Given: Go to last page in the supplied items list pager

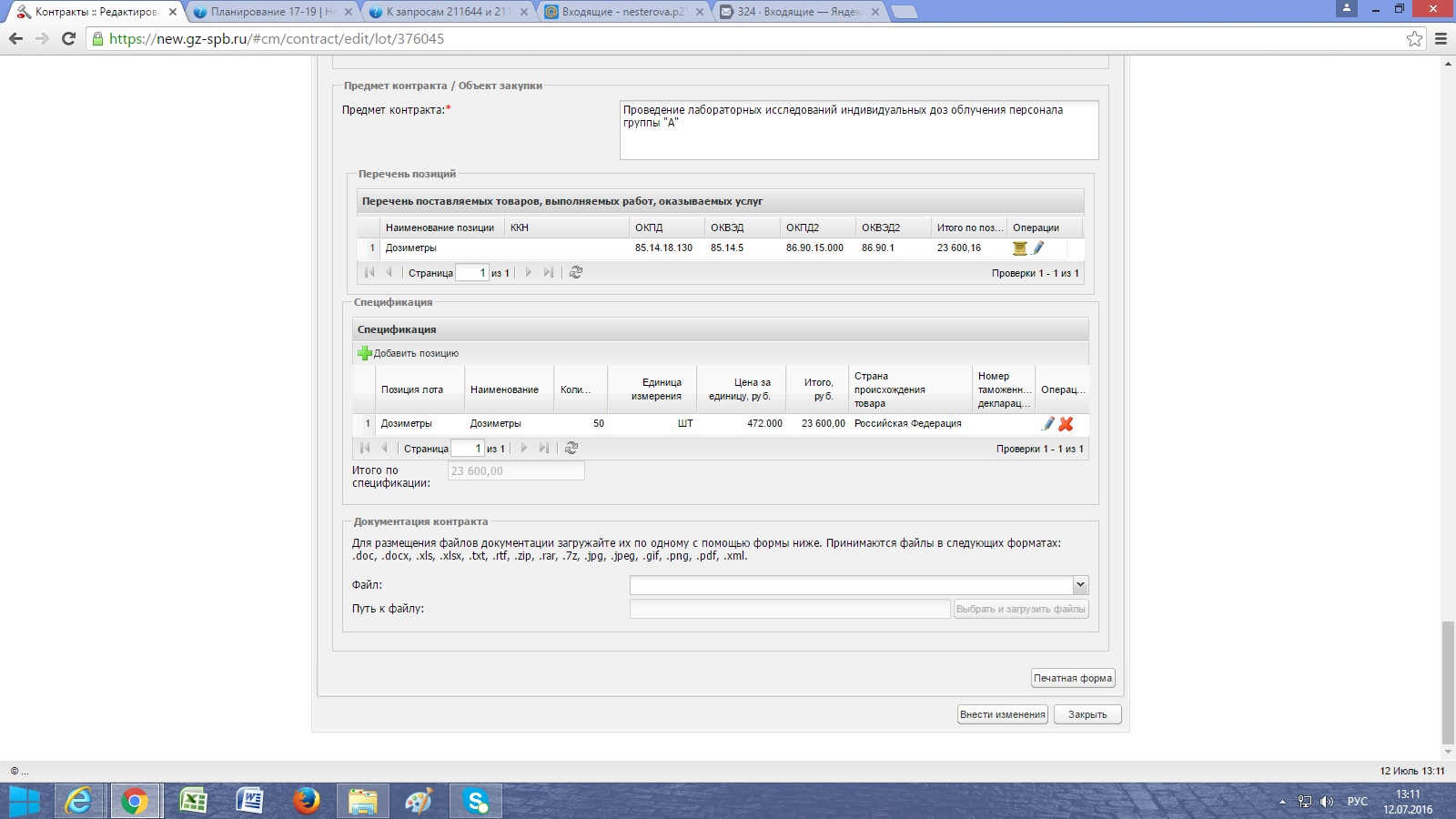Looking at the screenshot, I should tap(548, 272).
